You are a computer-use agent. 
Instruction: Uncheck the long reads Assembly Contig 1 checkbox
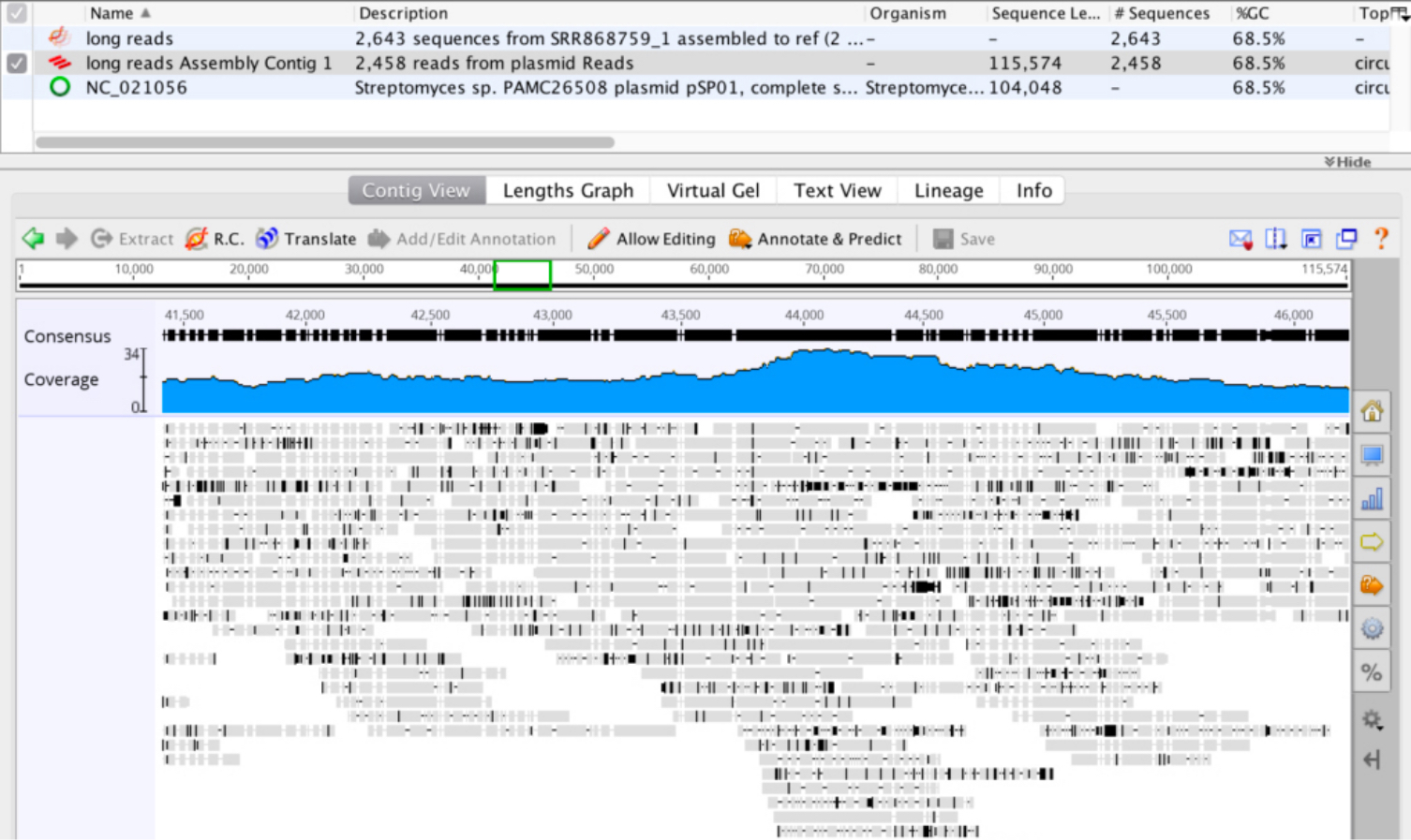[17, 63]
